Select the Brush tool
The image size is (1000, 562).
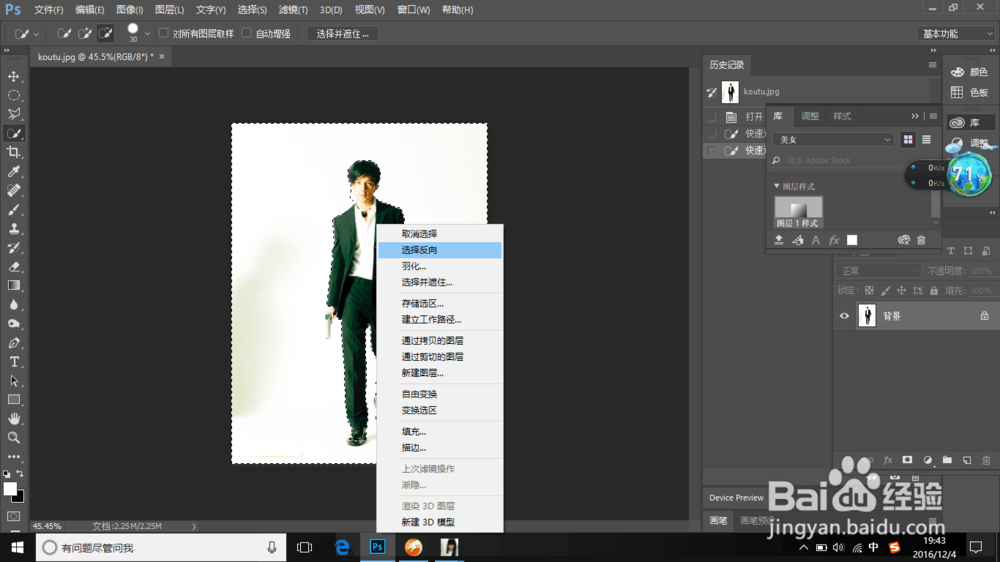pos(13,210)
